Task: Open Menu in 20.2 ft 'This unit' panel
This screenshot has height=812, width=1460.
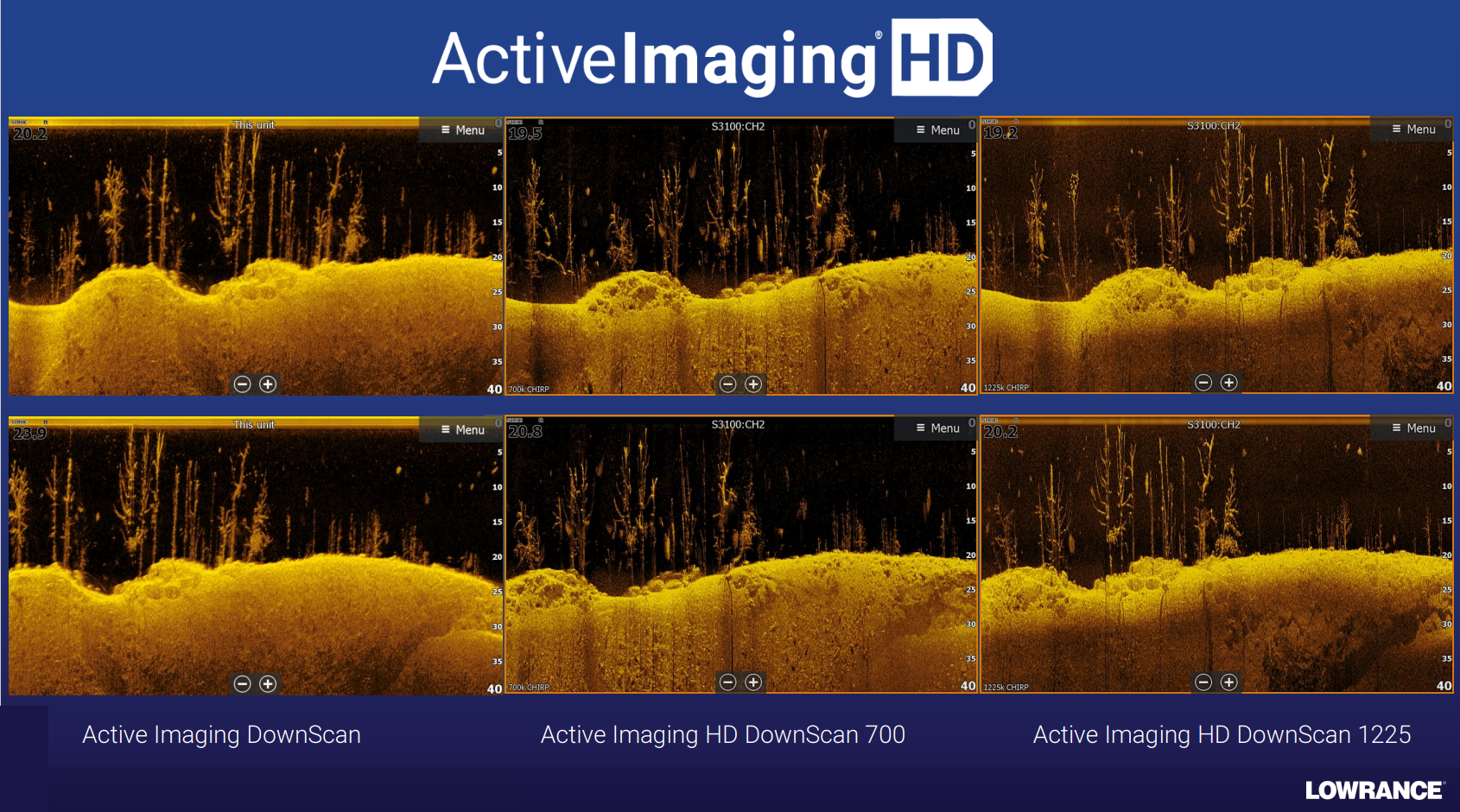Action: pyautogui.click(x=462, y=130)
